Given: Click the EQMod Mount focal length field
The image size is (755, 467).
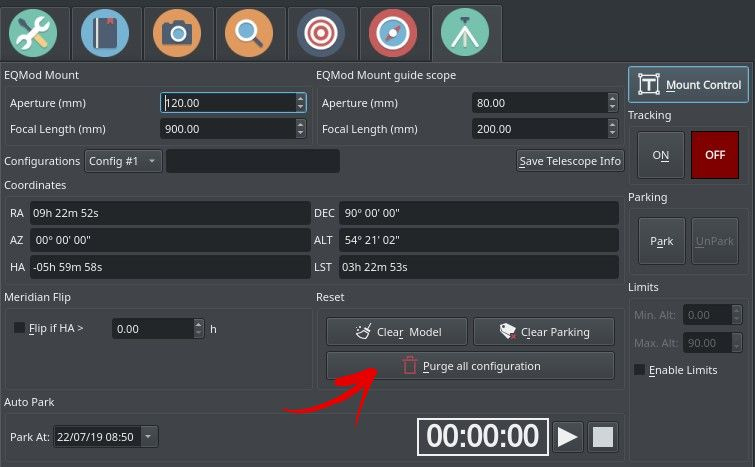Looking at the screenshot, I should point(228,129).
